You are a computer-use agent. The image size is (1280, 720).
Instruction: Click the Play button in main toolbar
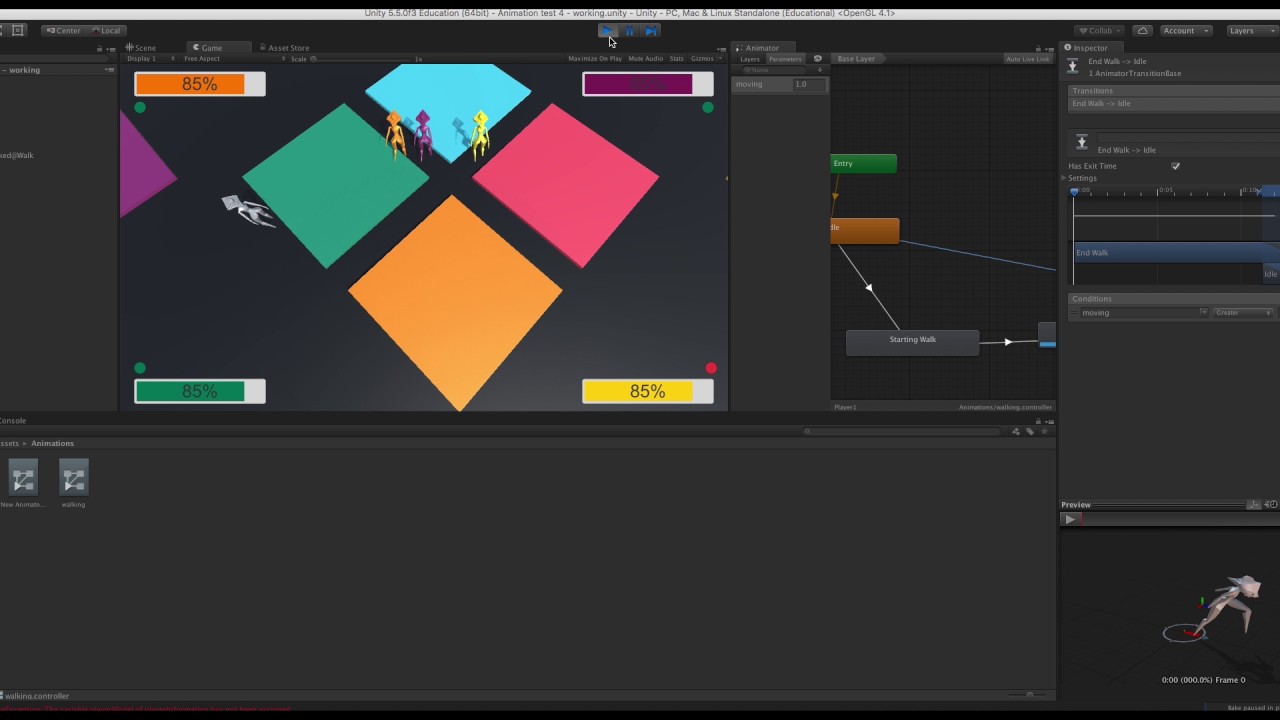pos(608,31)
